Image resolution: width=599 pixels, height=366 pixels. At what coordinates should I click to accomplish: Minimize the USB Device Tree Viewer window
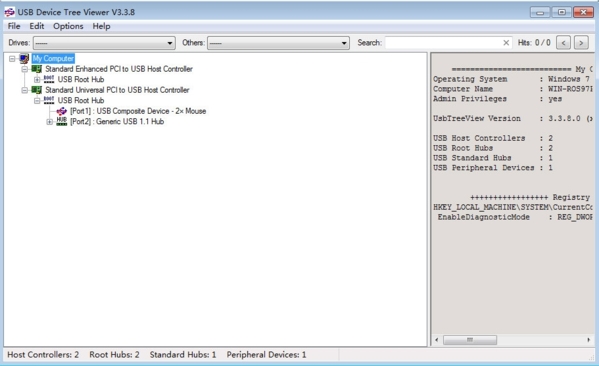point(540,13)
